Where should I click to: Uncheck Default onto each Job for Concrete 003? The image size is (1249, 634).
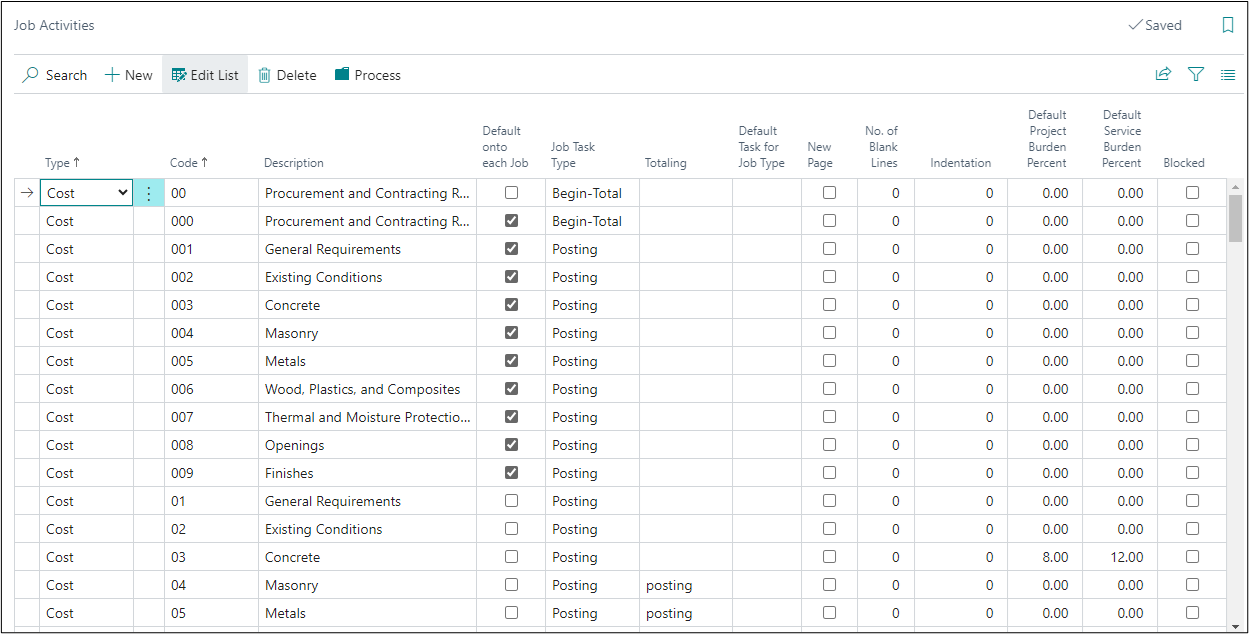(512, 305)
